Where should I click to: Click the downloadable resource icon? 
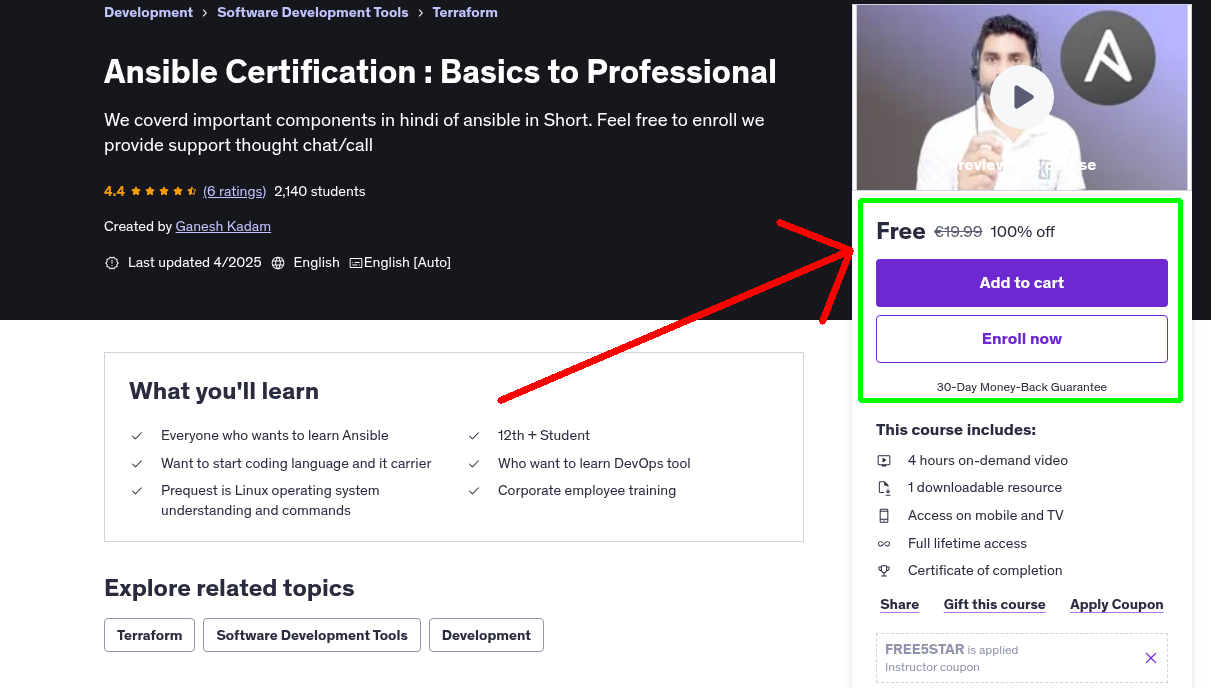[885, 487]
